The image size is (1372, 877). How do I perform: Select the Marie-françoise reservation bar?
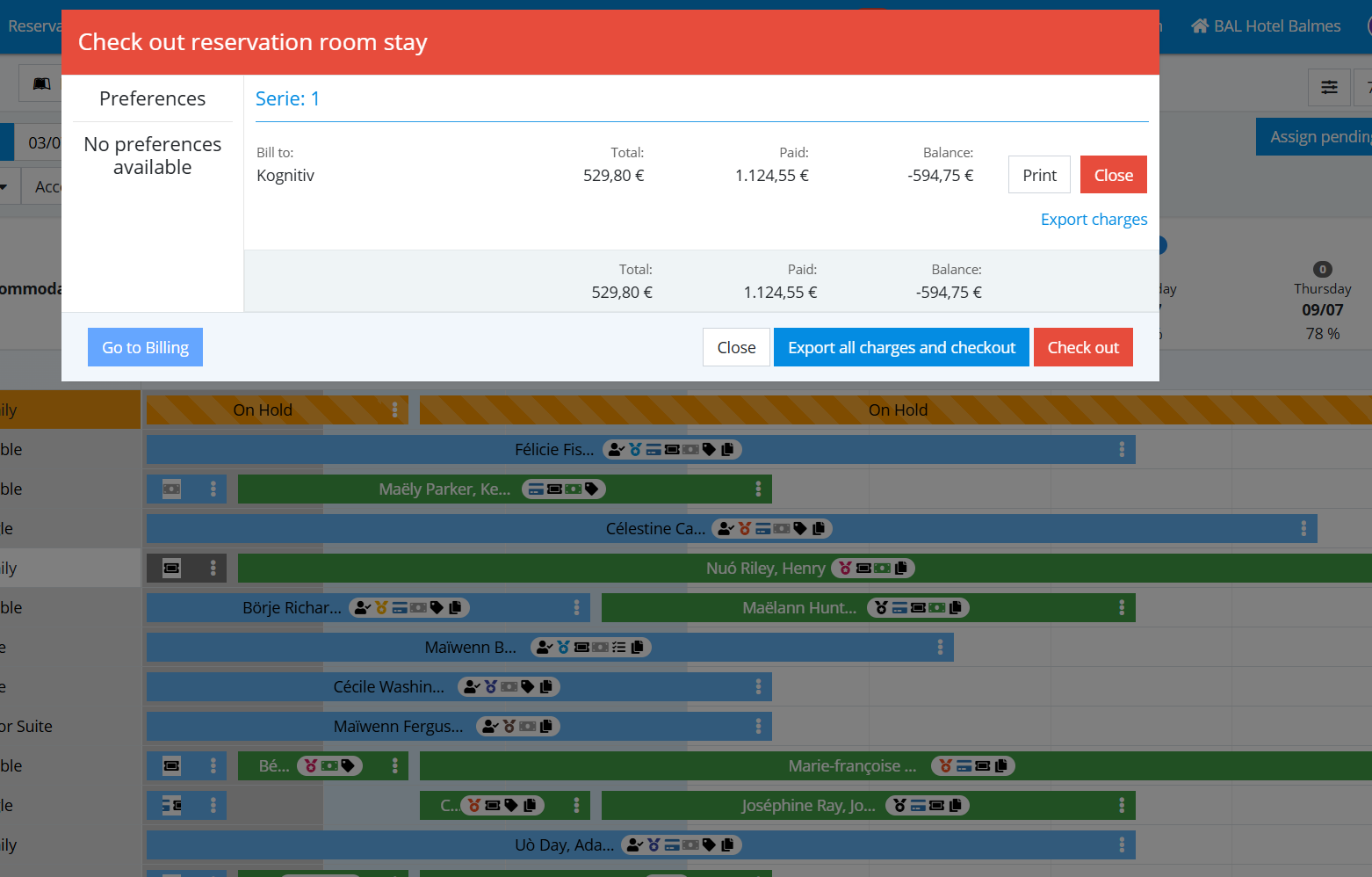coord(896,765)
